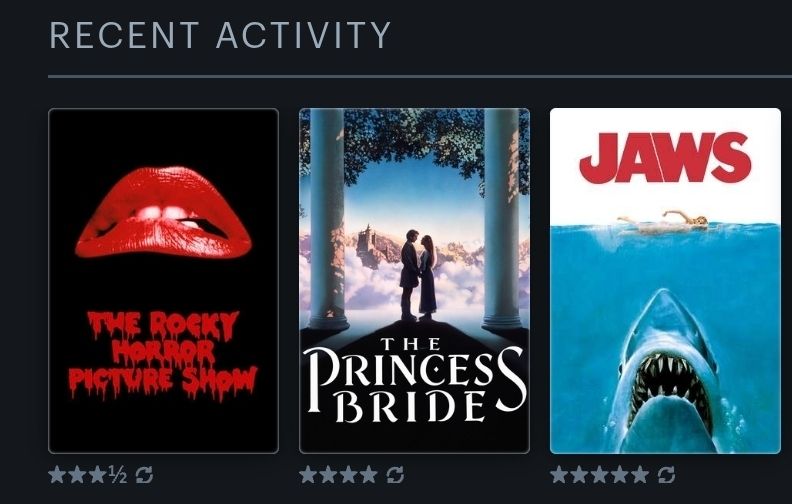Click the first star below Rocky Horror poster

tap(57, 475)
